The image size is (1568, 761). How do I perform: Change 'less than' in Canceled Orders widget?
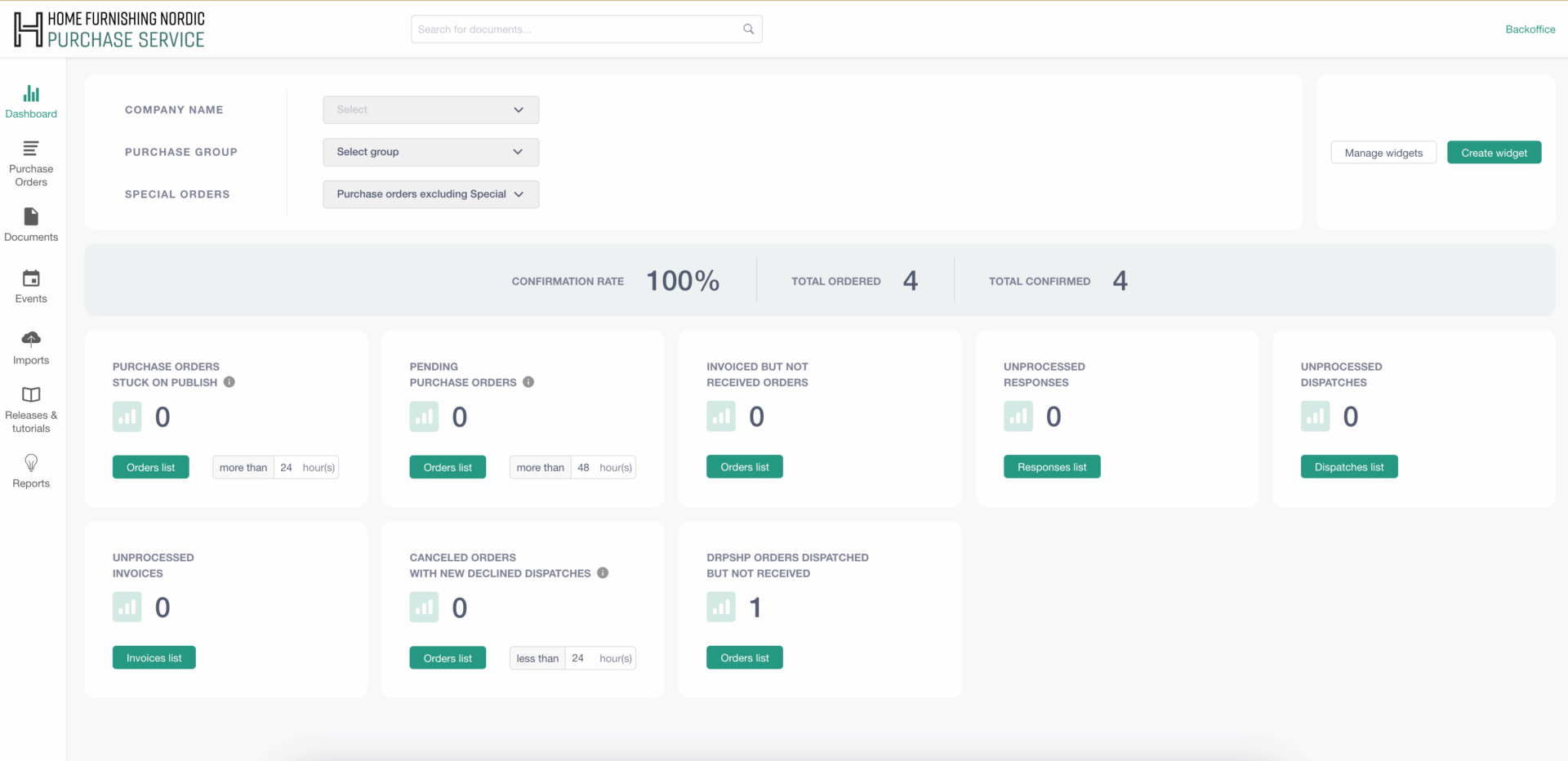point(538,659)
